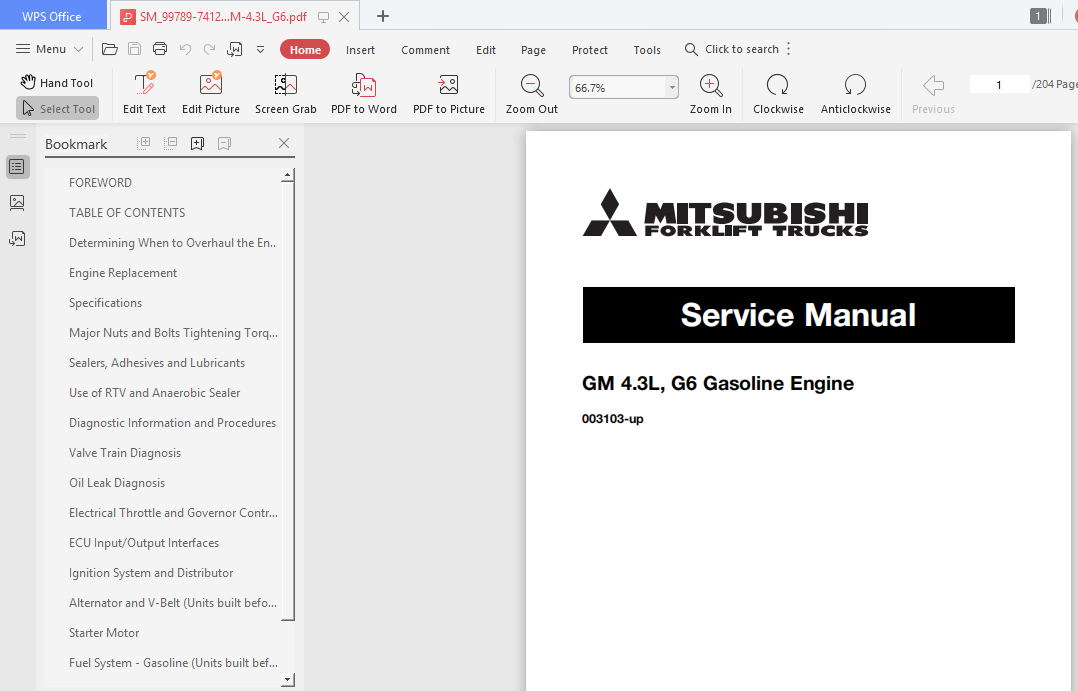Viewport: 1078px width, 691px height.
Task: Open the sidebar PDF-to-Word panel icon
Action: (x=17, y=239)
